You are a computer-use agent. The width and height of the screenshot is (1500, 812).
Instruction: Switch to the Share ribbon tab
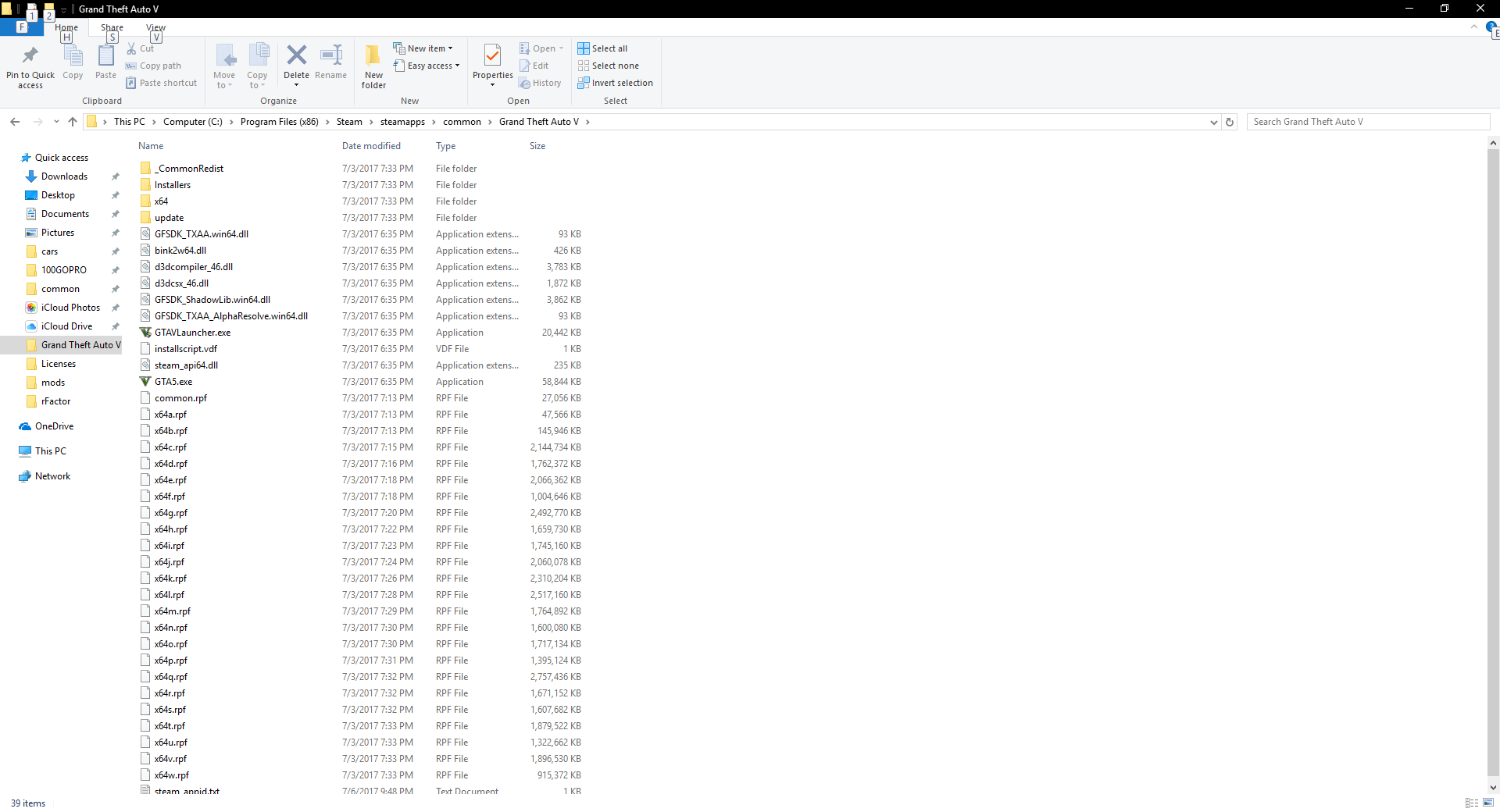point(112,27)
